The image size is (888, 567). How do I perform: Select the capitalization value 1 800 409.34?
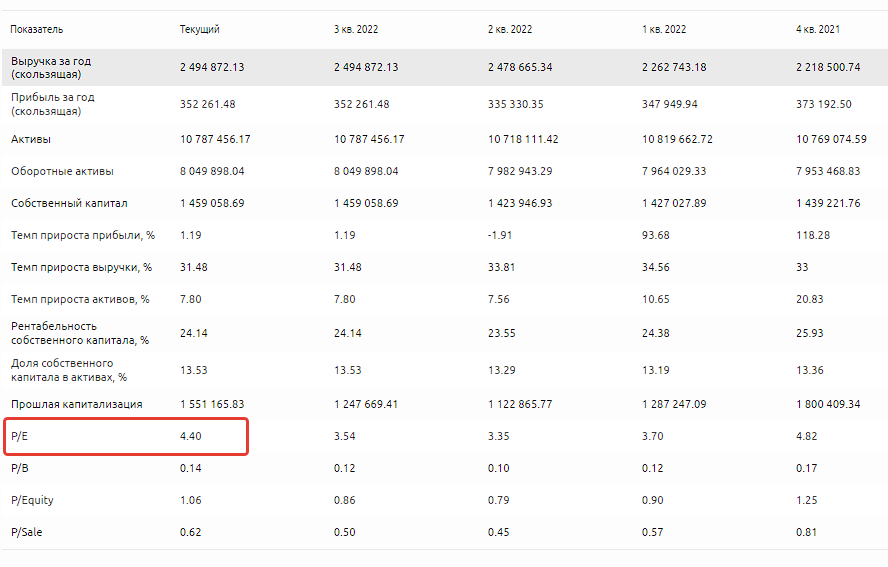click(829, 404)
